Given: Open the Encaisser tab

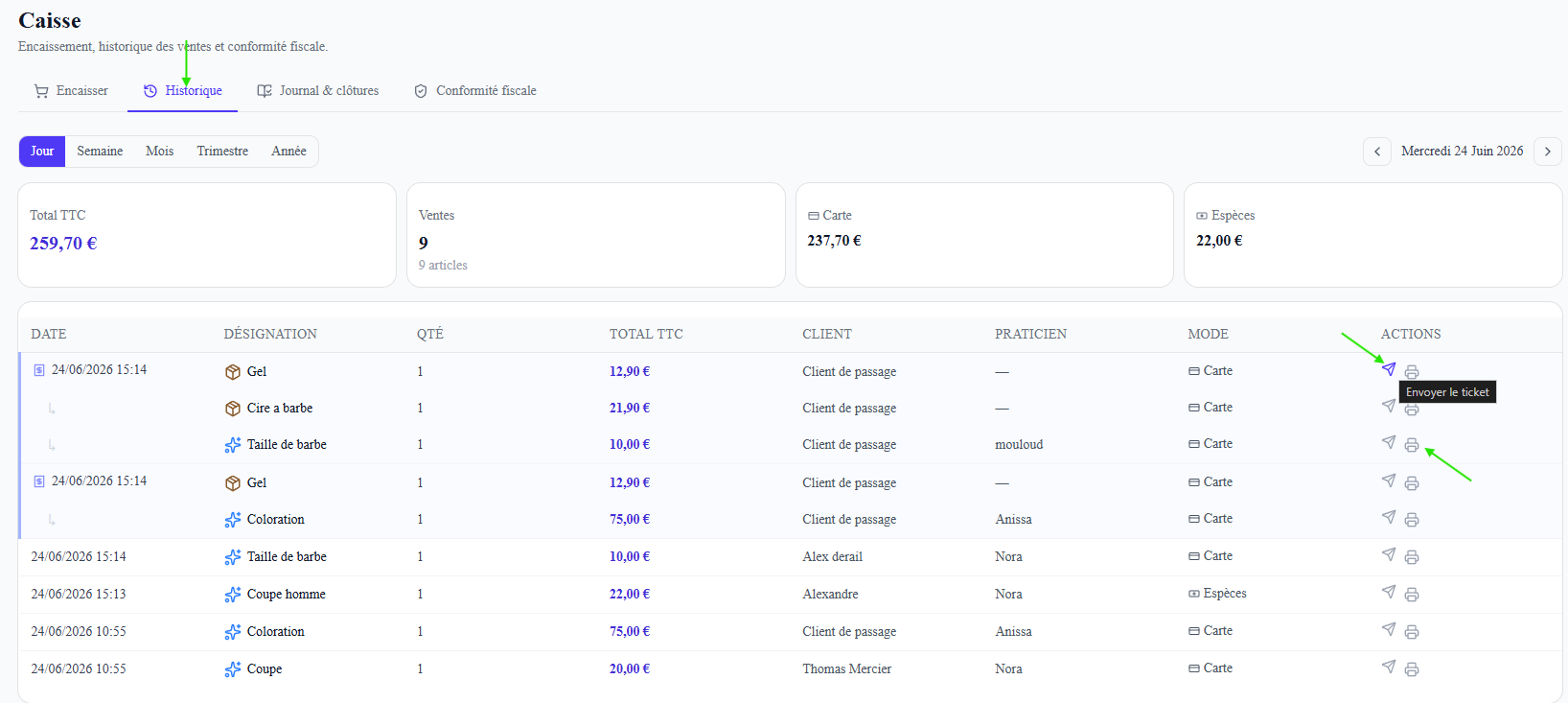Looking at the screenshot, I should (x=72, y=91).
